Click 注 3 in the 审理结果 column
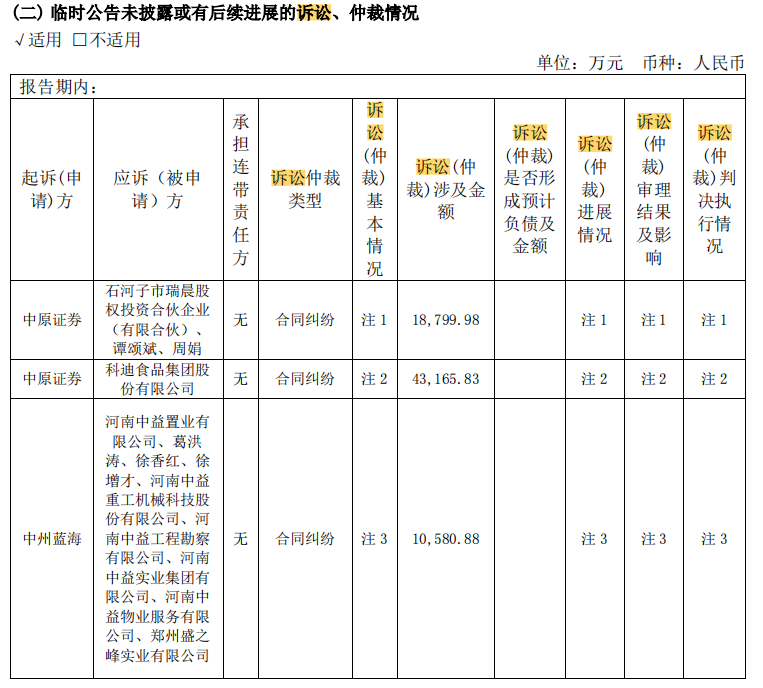 654,539
